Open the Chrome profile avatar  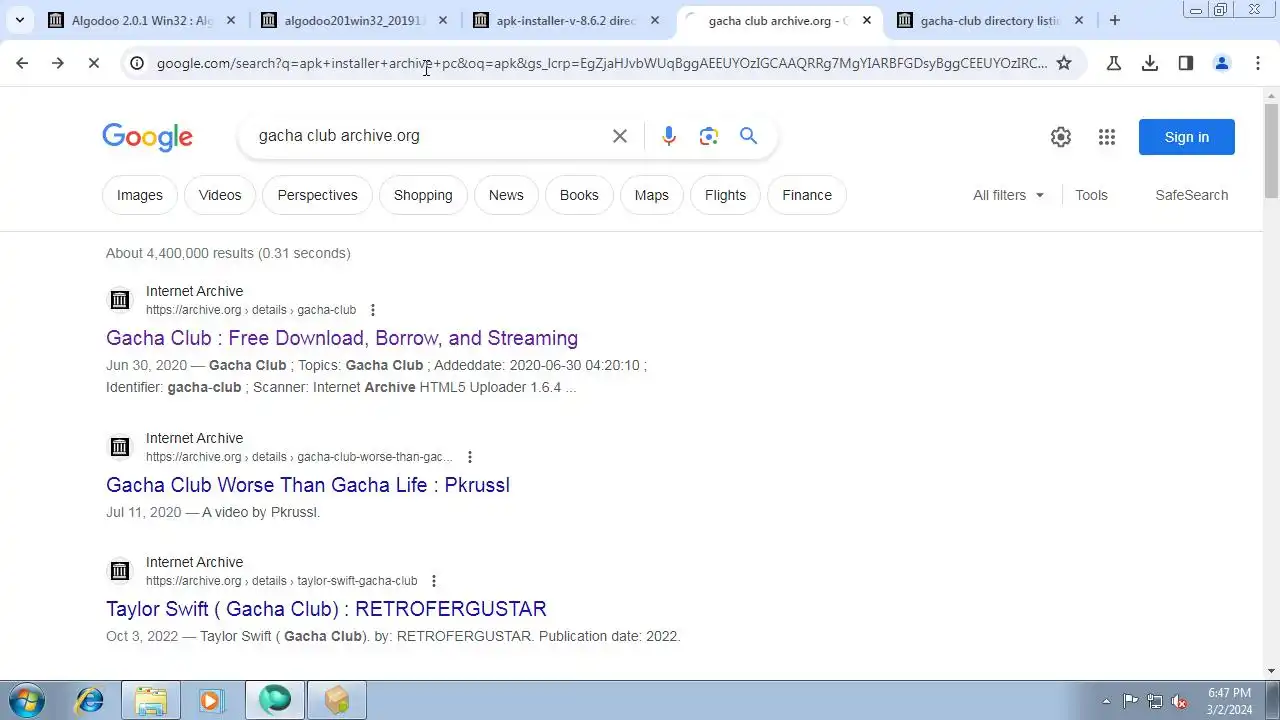tap(1222, 63)
